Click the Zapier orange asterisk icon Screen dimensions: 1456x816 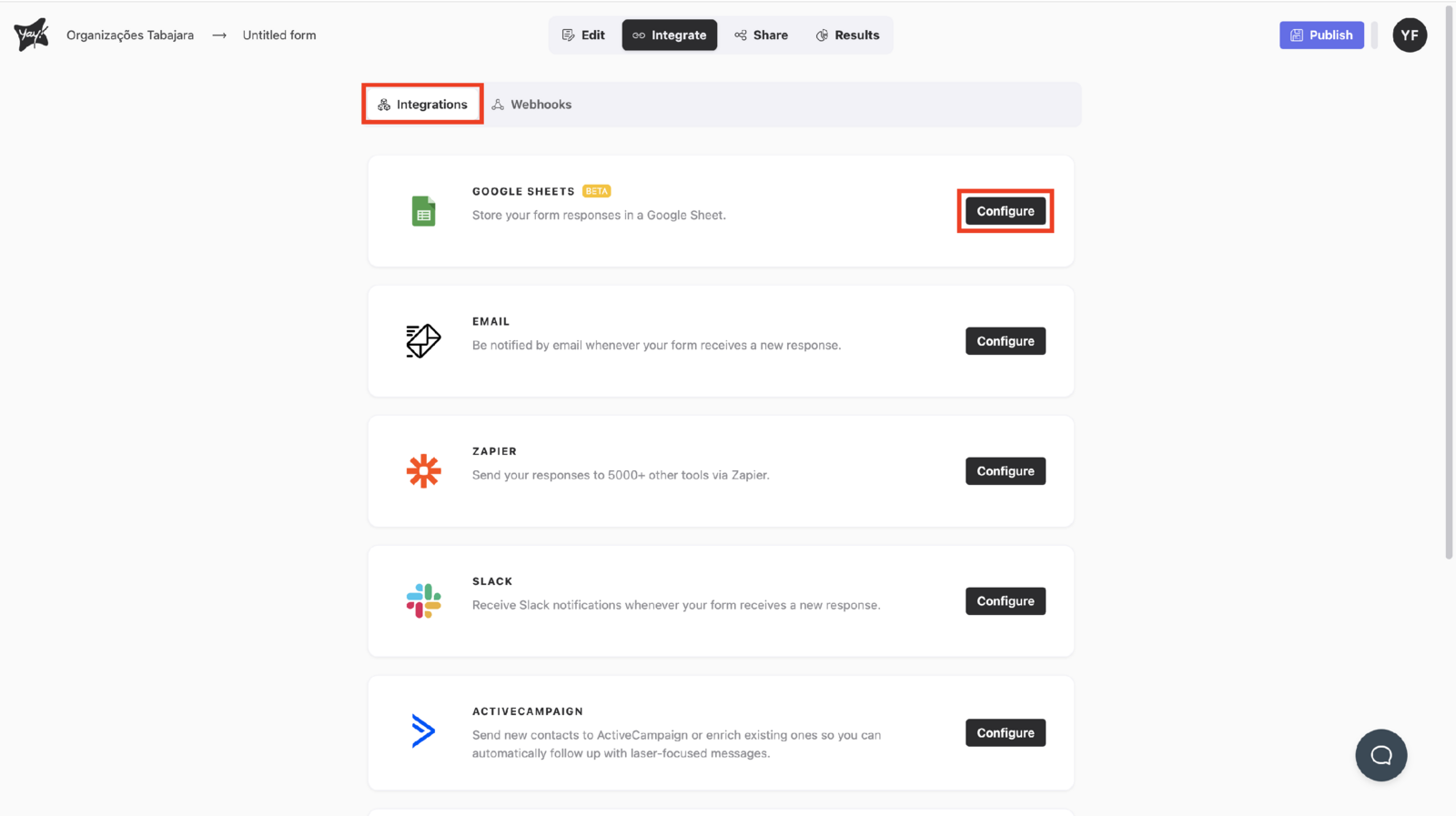[x=423, y=471]
